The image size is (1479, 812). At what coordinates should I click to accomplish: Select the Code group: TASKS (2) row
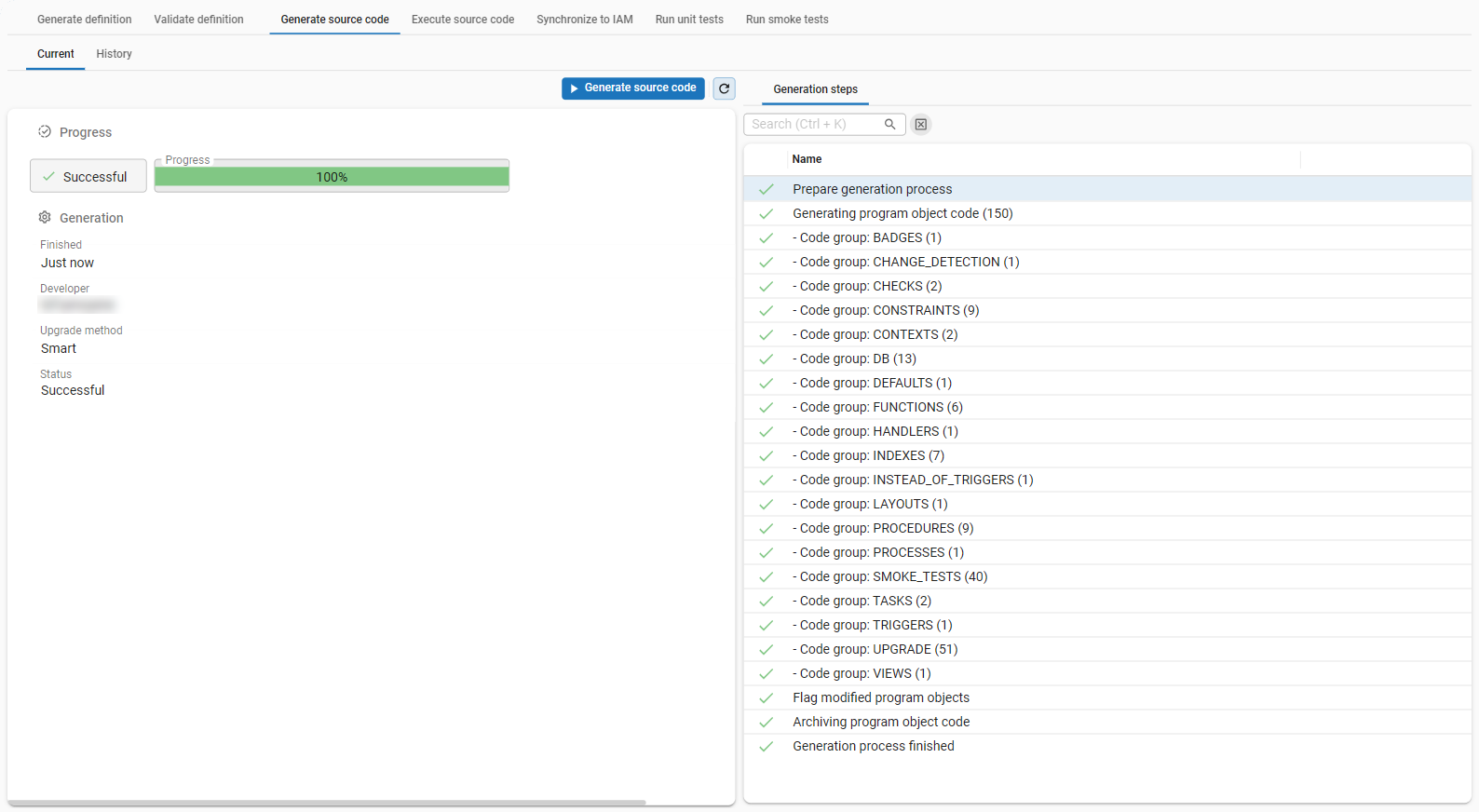pos(1107,601)
